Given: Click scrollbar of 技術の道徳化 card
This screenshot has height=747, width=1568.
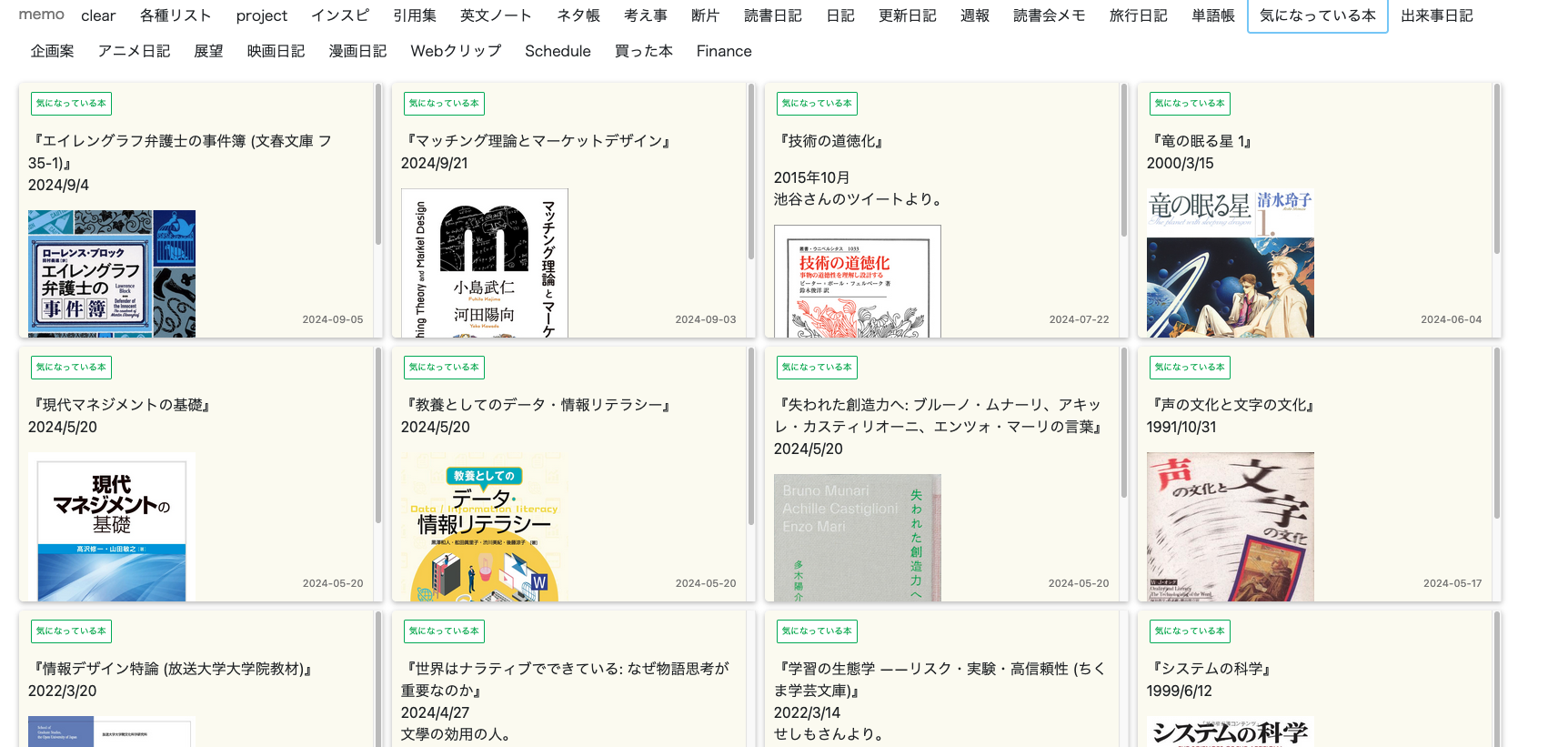Looking at the screenshot, I should pyautogui.click(x=1124, y=161).
